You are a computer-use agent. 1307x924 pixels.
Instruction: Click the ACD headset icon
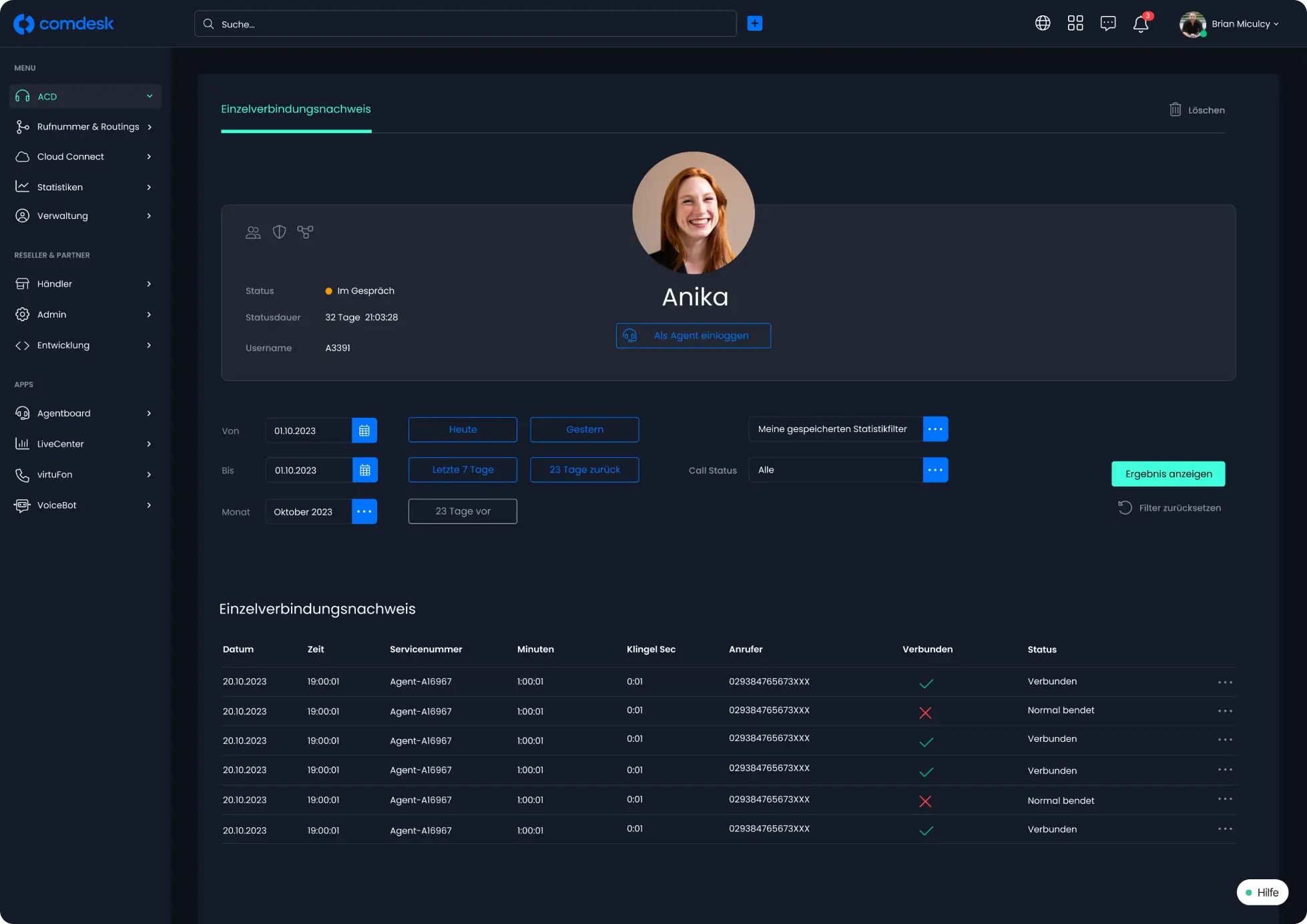point(22,96)
